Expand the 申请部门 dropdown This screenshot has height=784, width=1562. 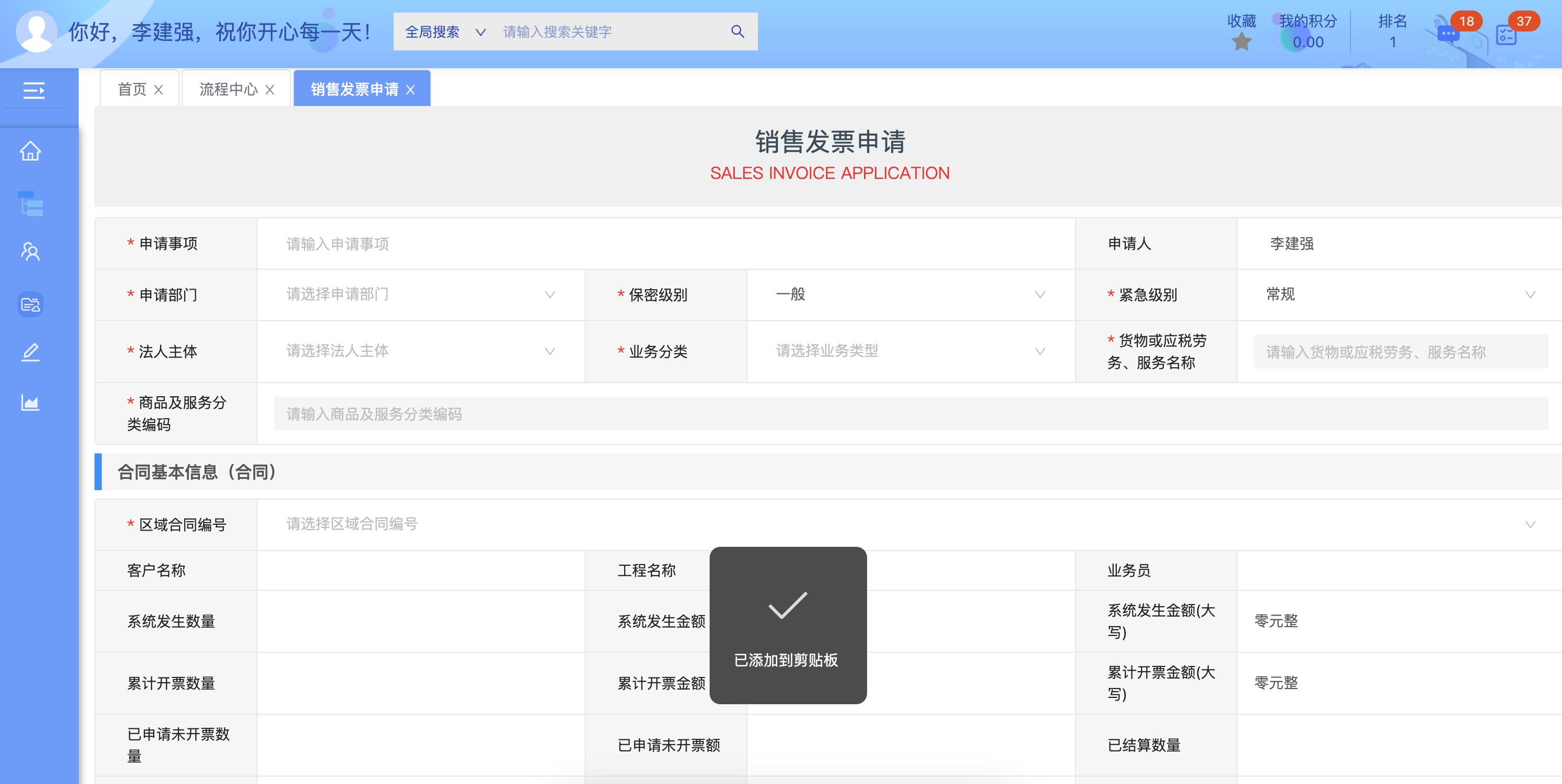click(x=421, y=295)
